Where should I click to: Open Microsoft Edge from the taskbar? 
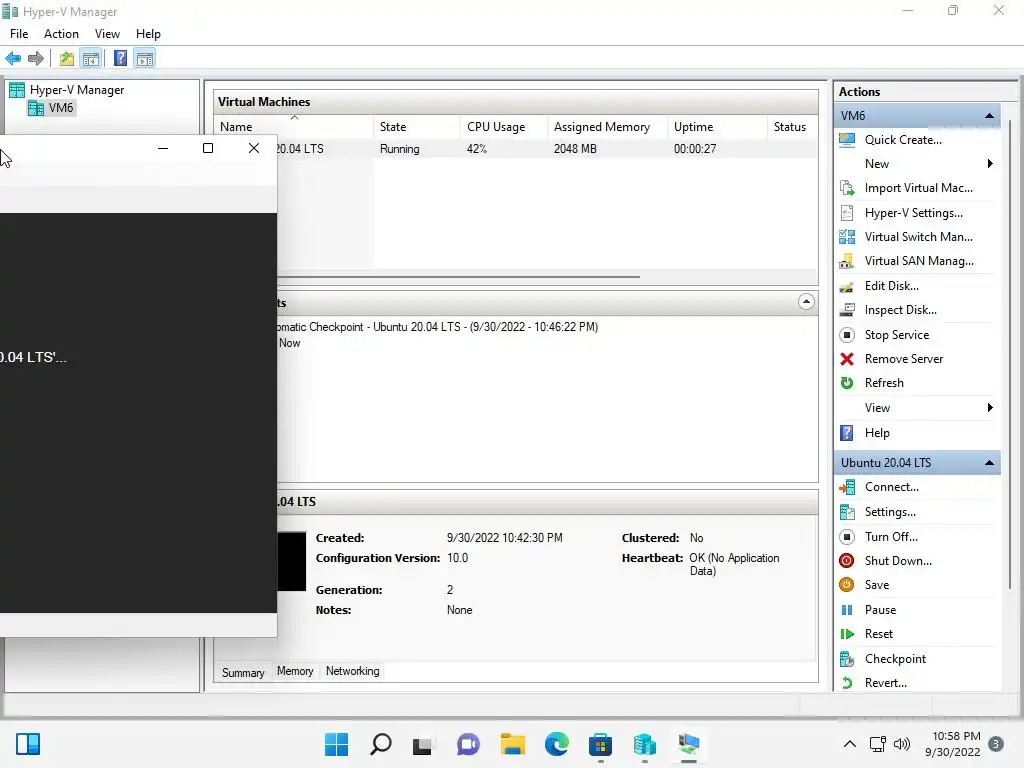coord(556,744)
